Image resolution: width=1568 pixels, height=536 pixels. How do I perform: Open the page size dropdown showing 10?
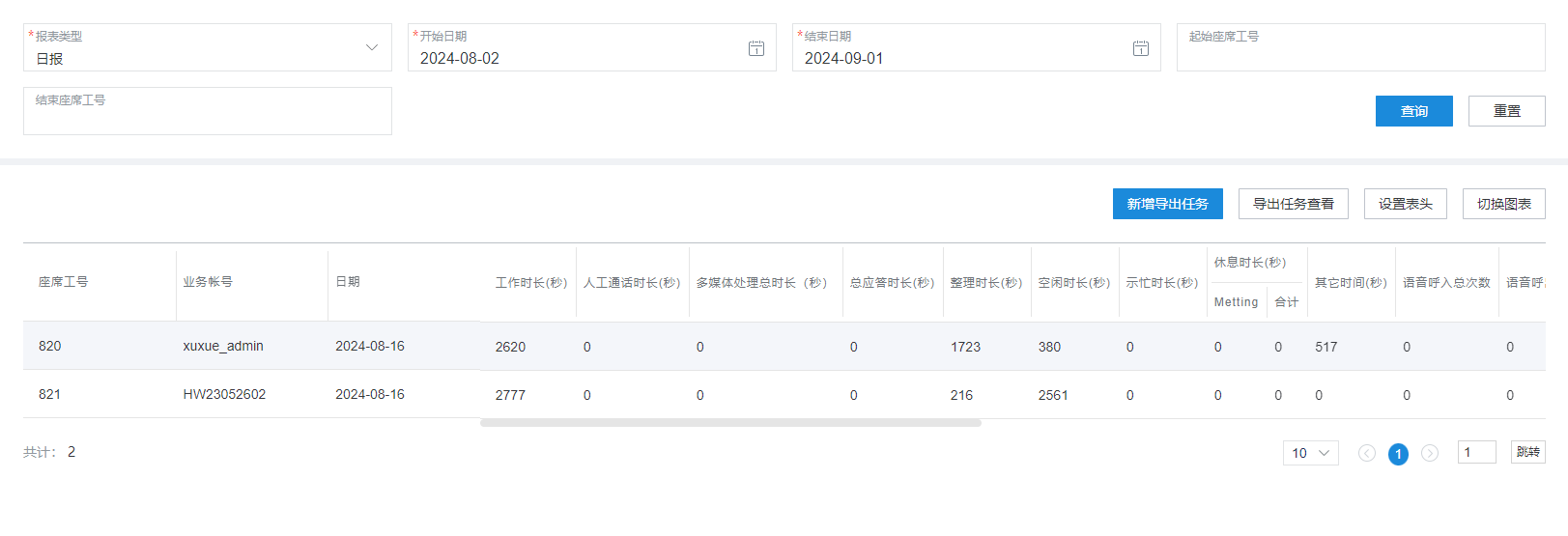click(1311, 453)
